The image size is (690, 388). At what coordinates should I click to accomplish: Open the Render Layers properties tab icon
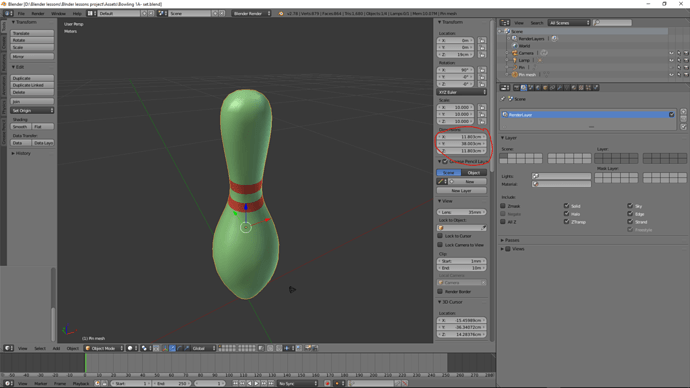click(x=524, y=88)
